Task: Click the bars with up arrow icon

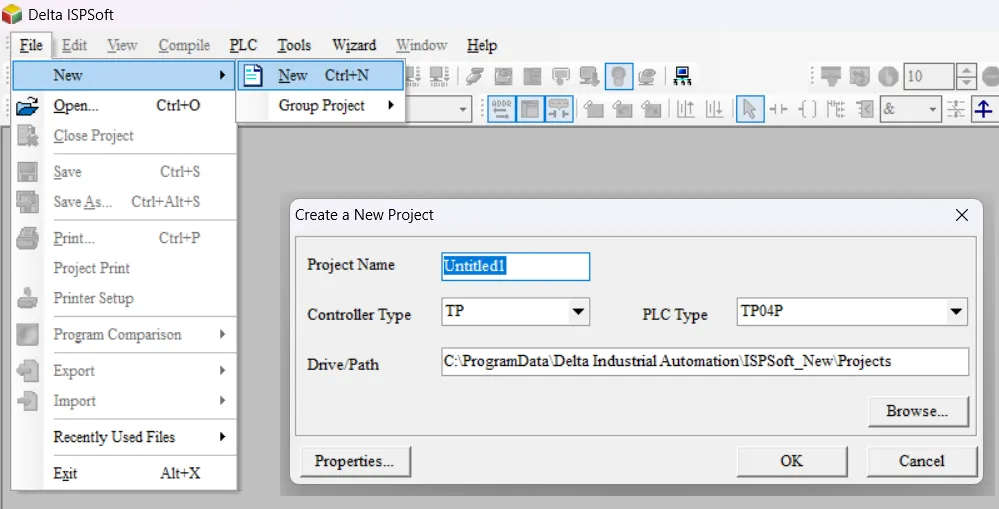Action: tap(686, 110)
